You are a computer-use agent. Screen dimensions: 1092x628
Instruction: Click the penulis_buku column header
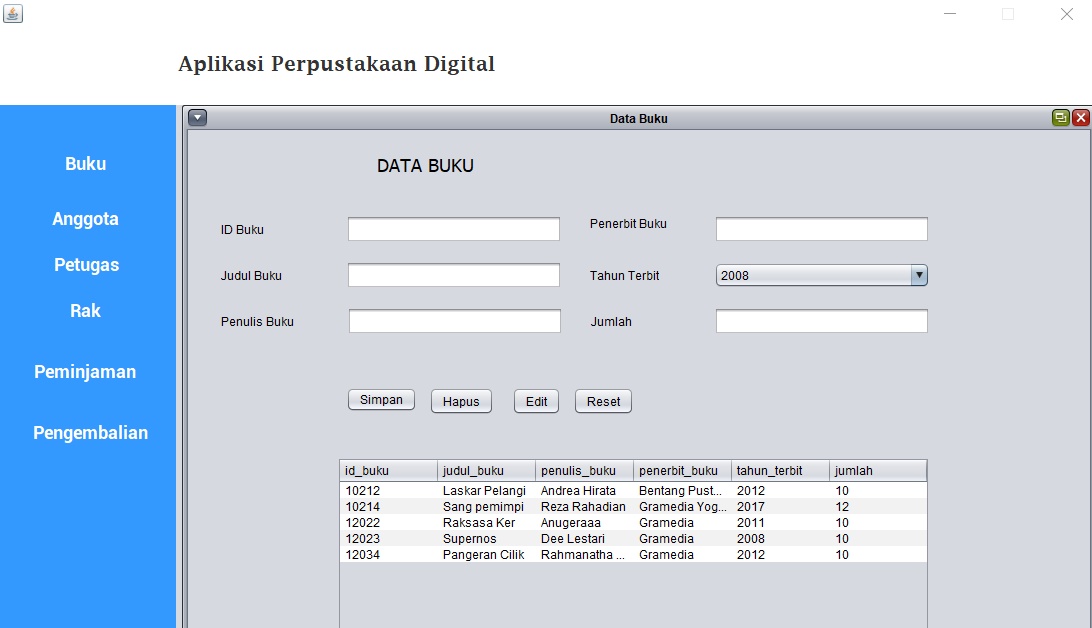click(584, 471)
